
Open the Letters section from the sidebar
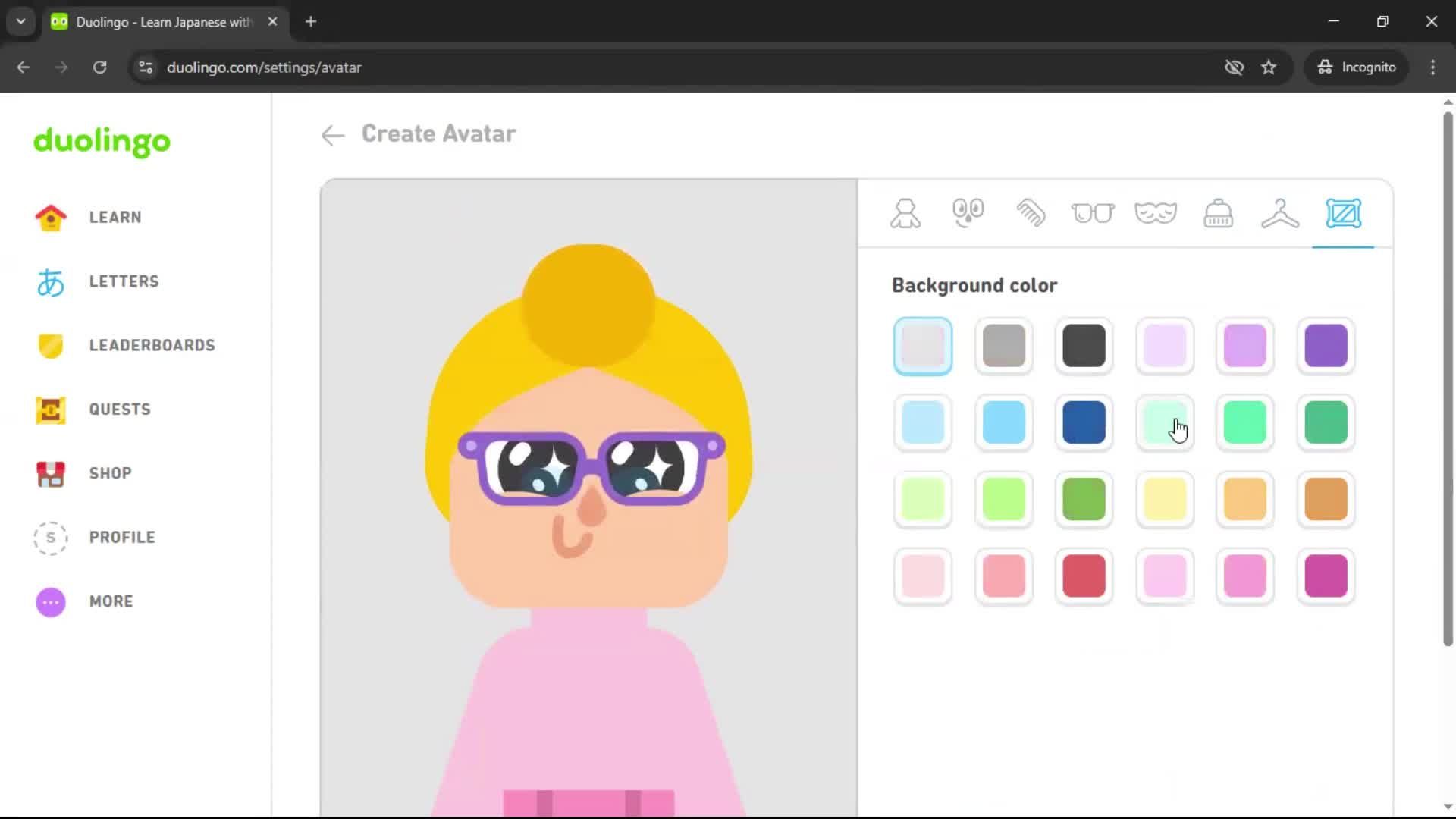click(124, 281)
